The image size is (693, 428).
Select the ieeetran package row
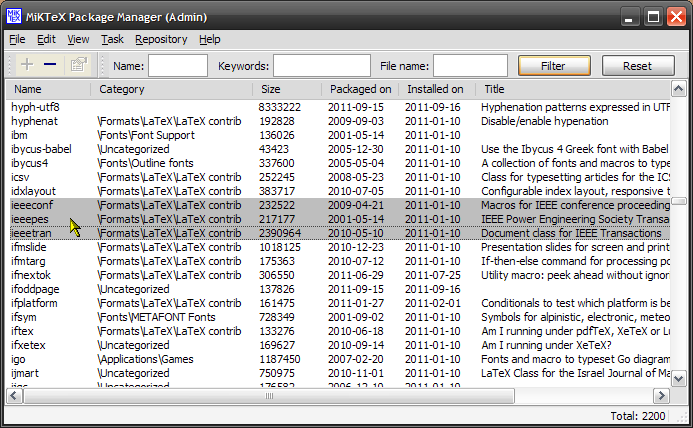coord(339,233)
